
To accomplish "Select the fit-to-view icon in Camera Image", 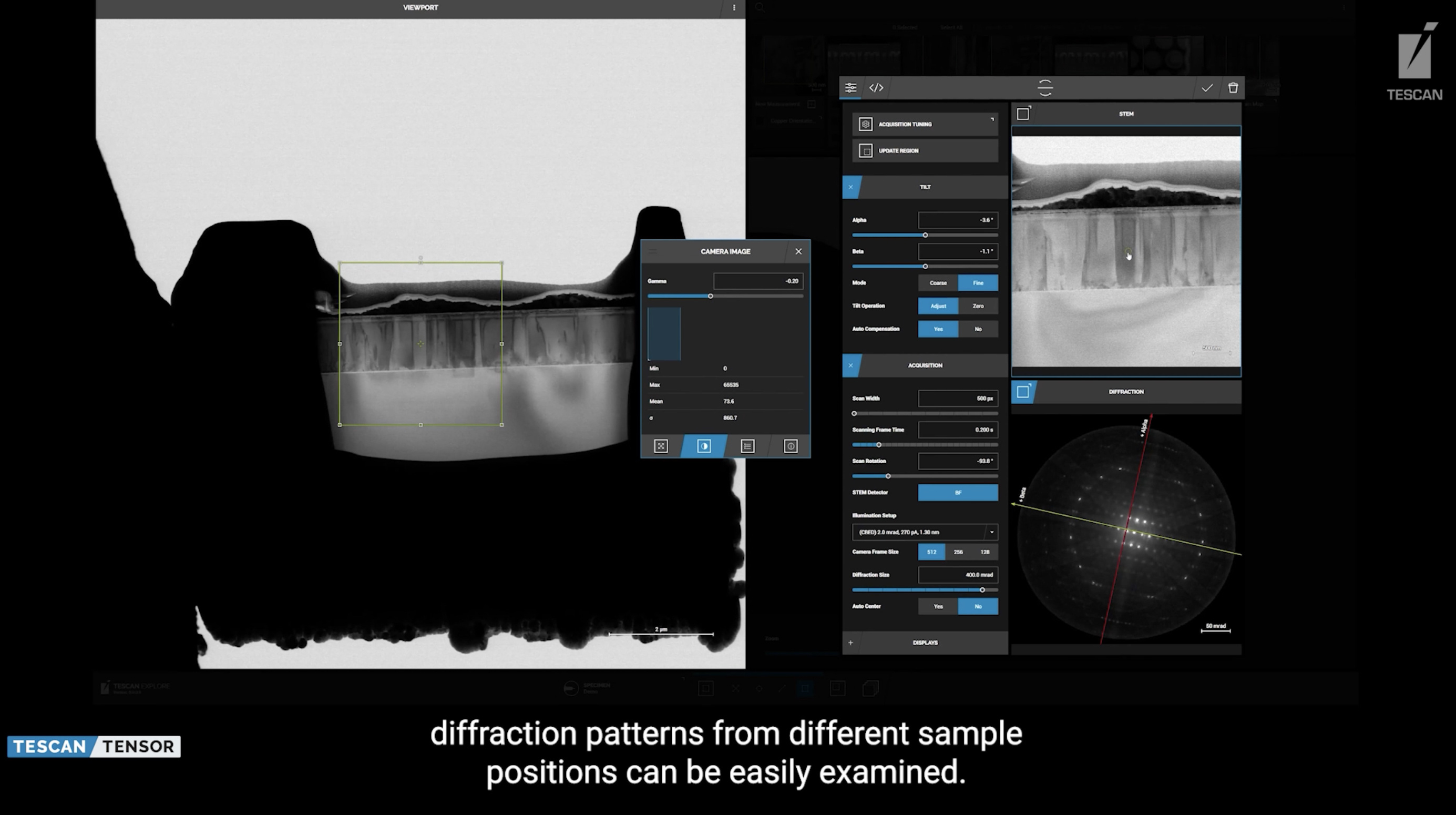I will click(661, 446).
